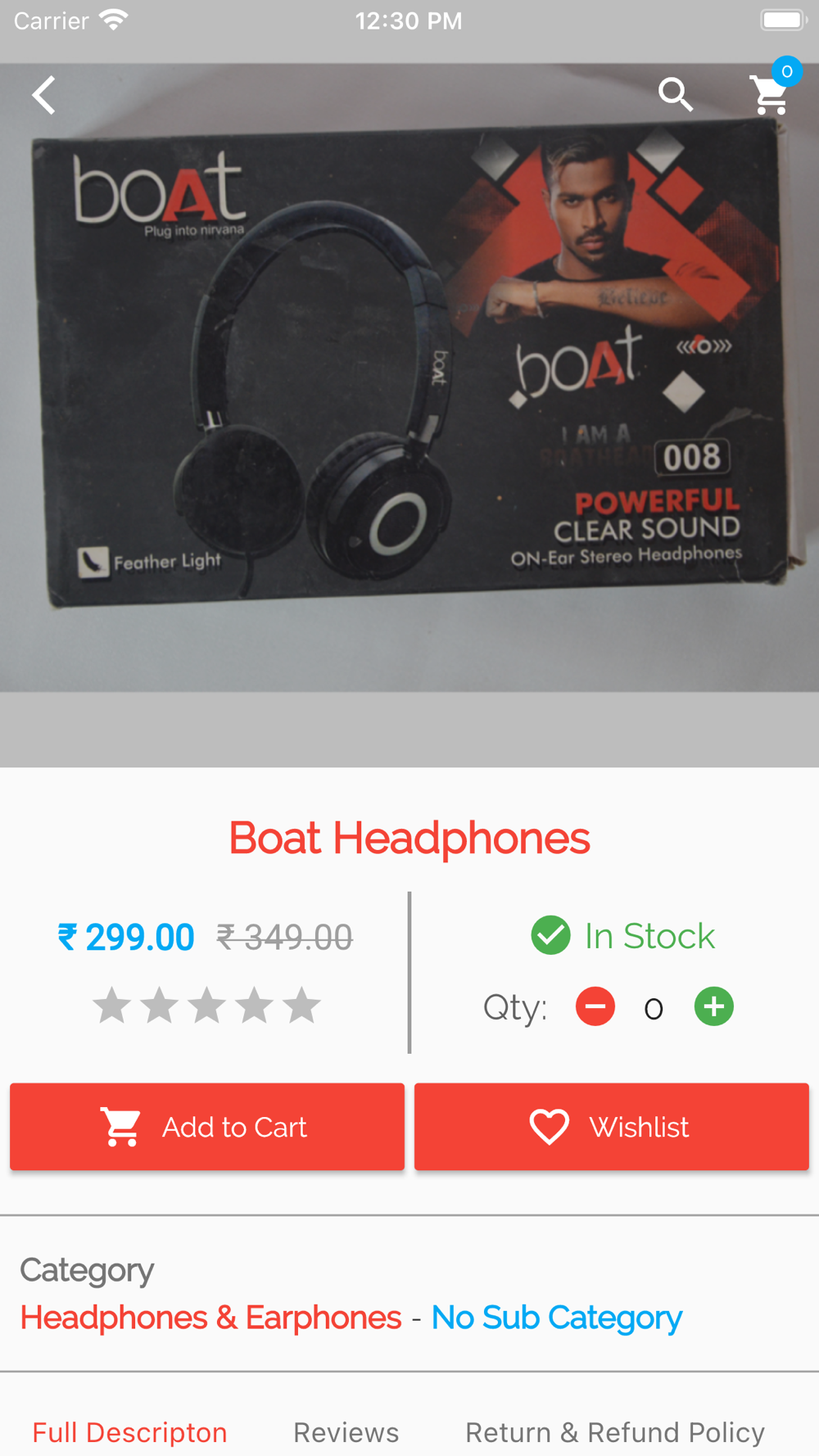Increase quantity with green plus icon
This screenshot has width=819, height=1456.
714,1006
